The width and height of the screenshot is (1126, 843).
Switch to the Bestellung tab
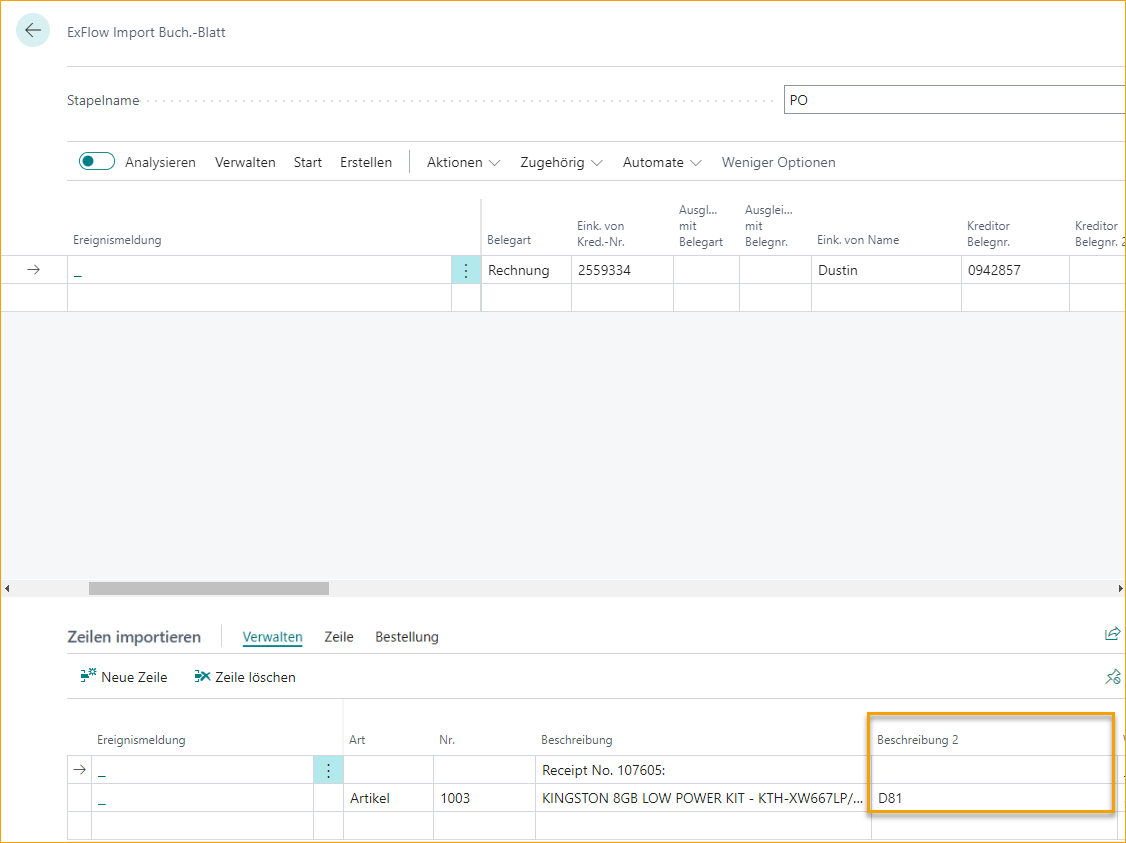(x=406, y=637)
